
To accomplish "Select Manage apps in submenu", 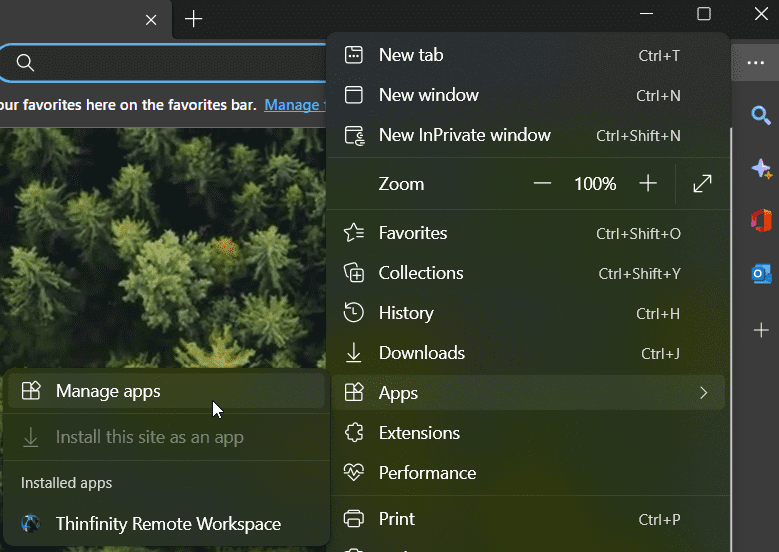I will pyautogui.click(x=166, y=391).
